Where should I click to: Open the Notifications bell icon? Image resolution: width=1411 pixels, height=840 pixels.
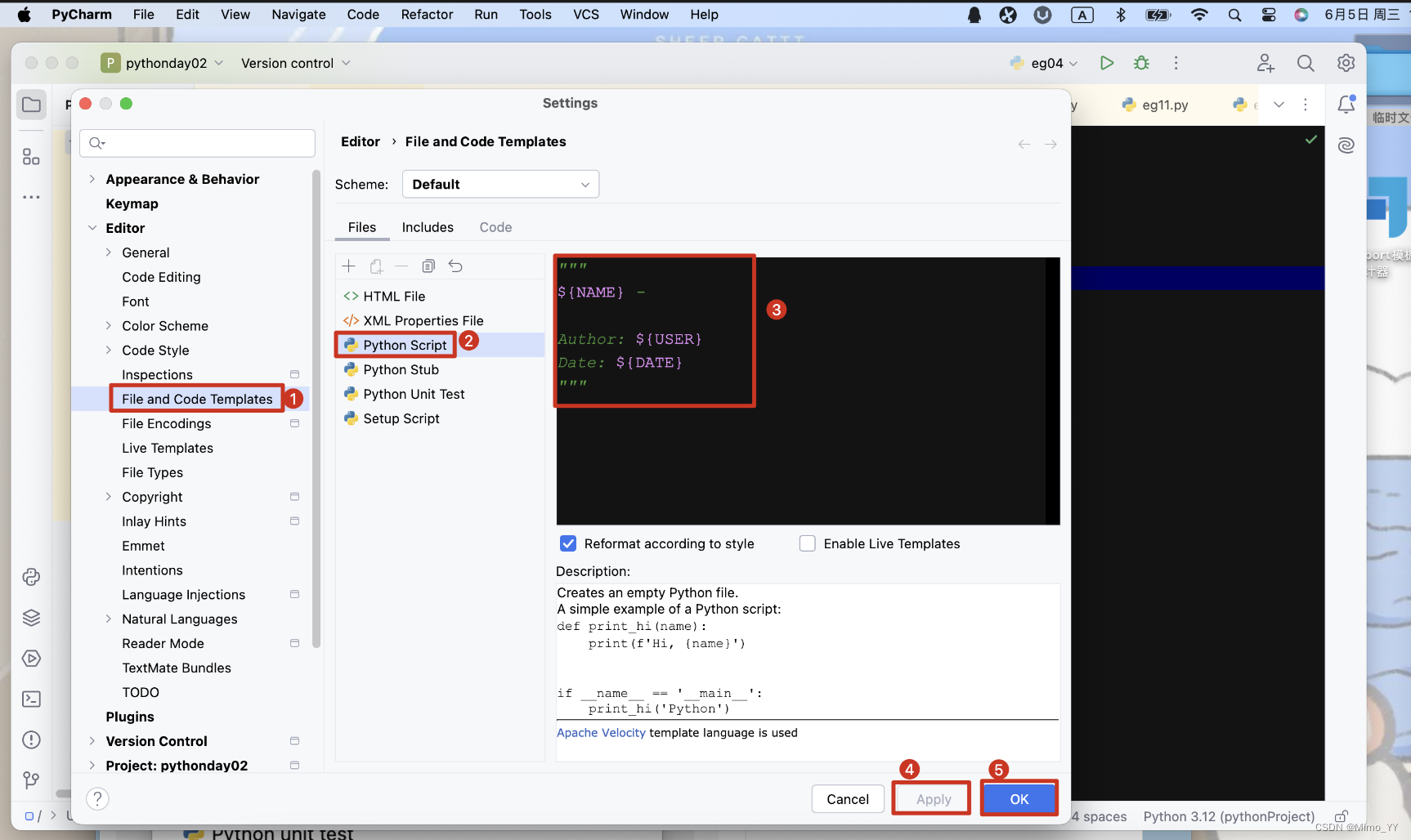pyautogui.click(x=1346, y=104)
